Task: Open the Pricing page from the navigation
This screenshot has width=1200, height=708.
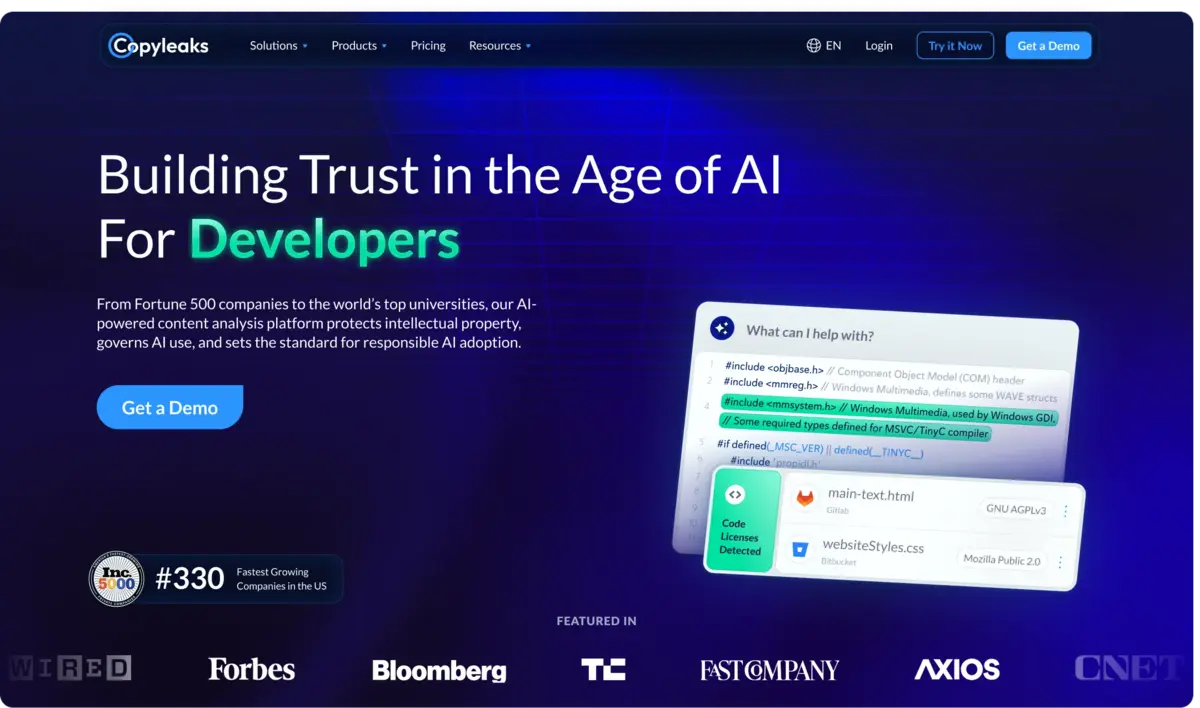Action: 428,45
